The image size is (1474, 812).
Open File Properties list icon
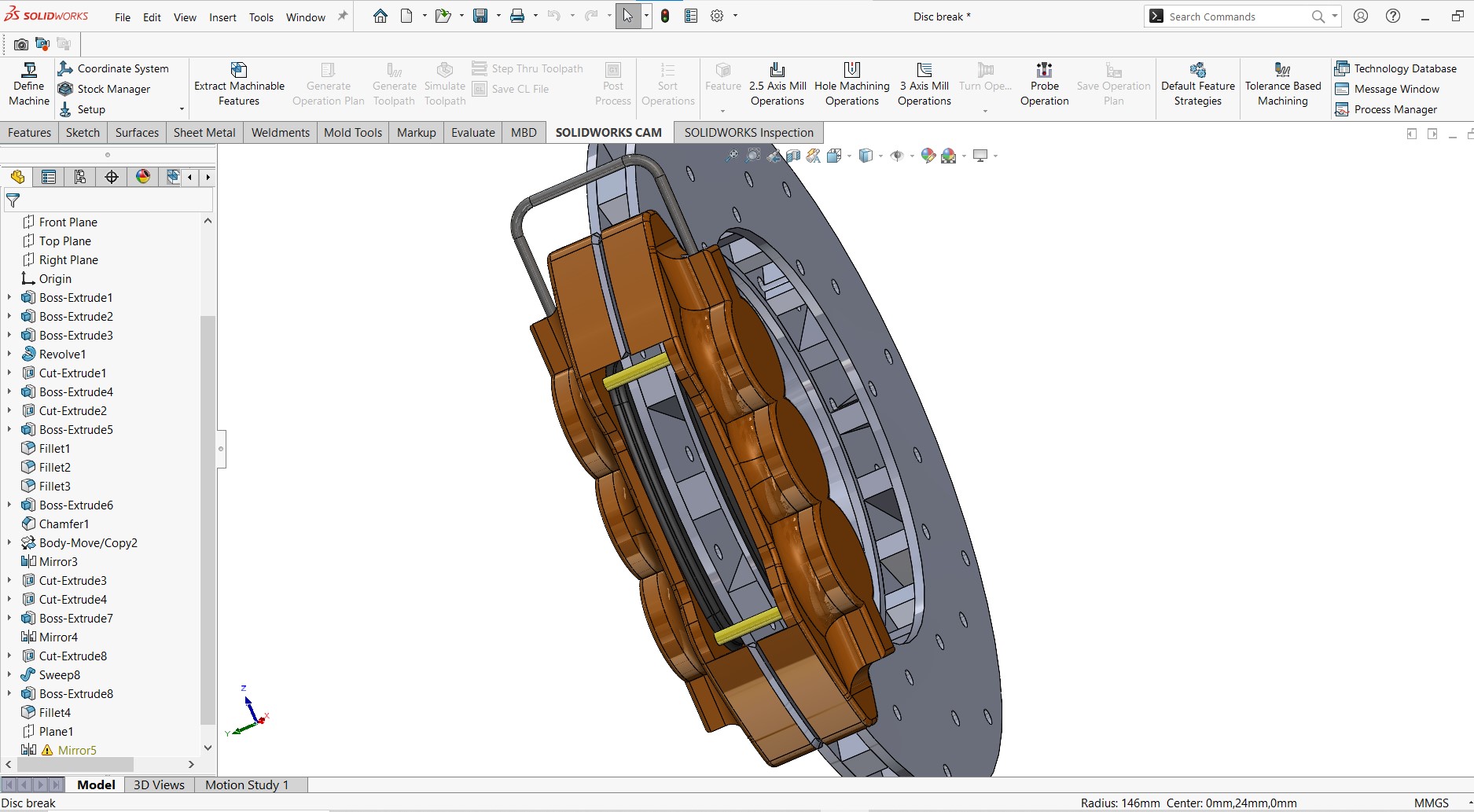tap(691, 16)
